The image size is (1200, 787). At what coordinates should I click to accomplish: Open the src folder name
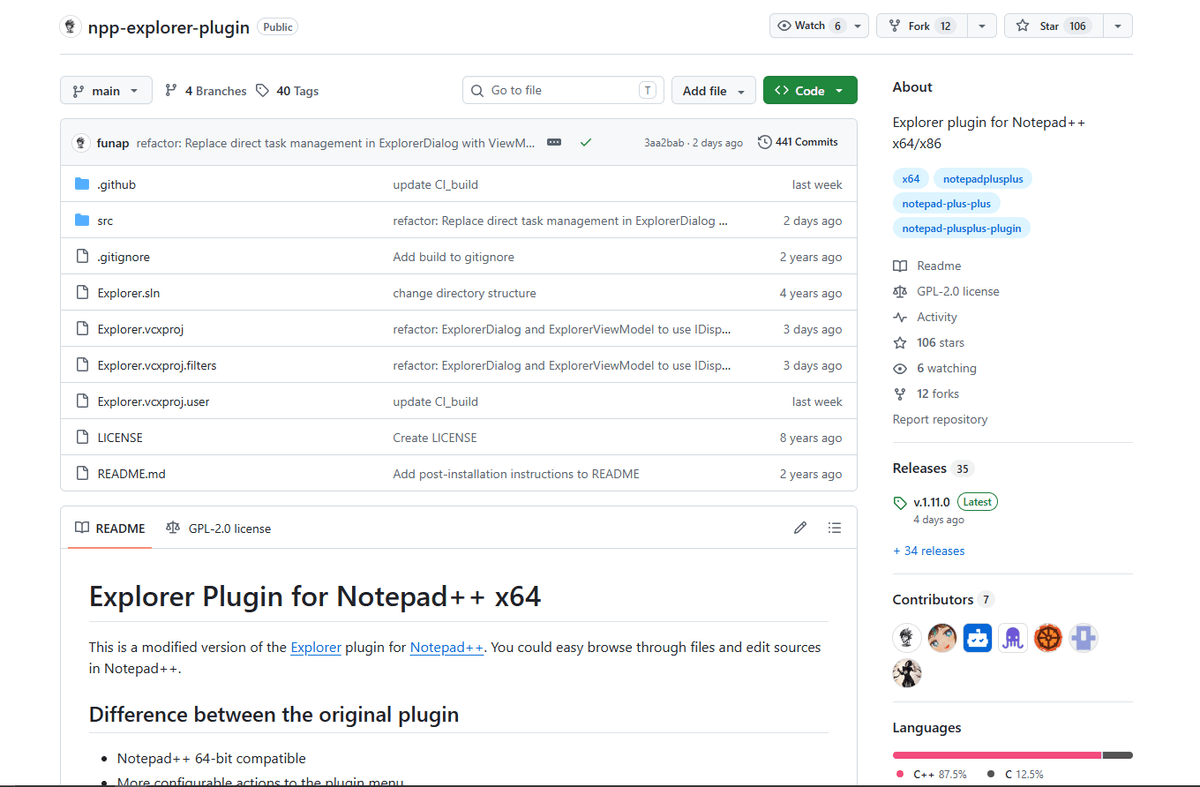105,221
